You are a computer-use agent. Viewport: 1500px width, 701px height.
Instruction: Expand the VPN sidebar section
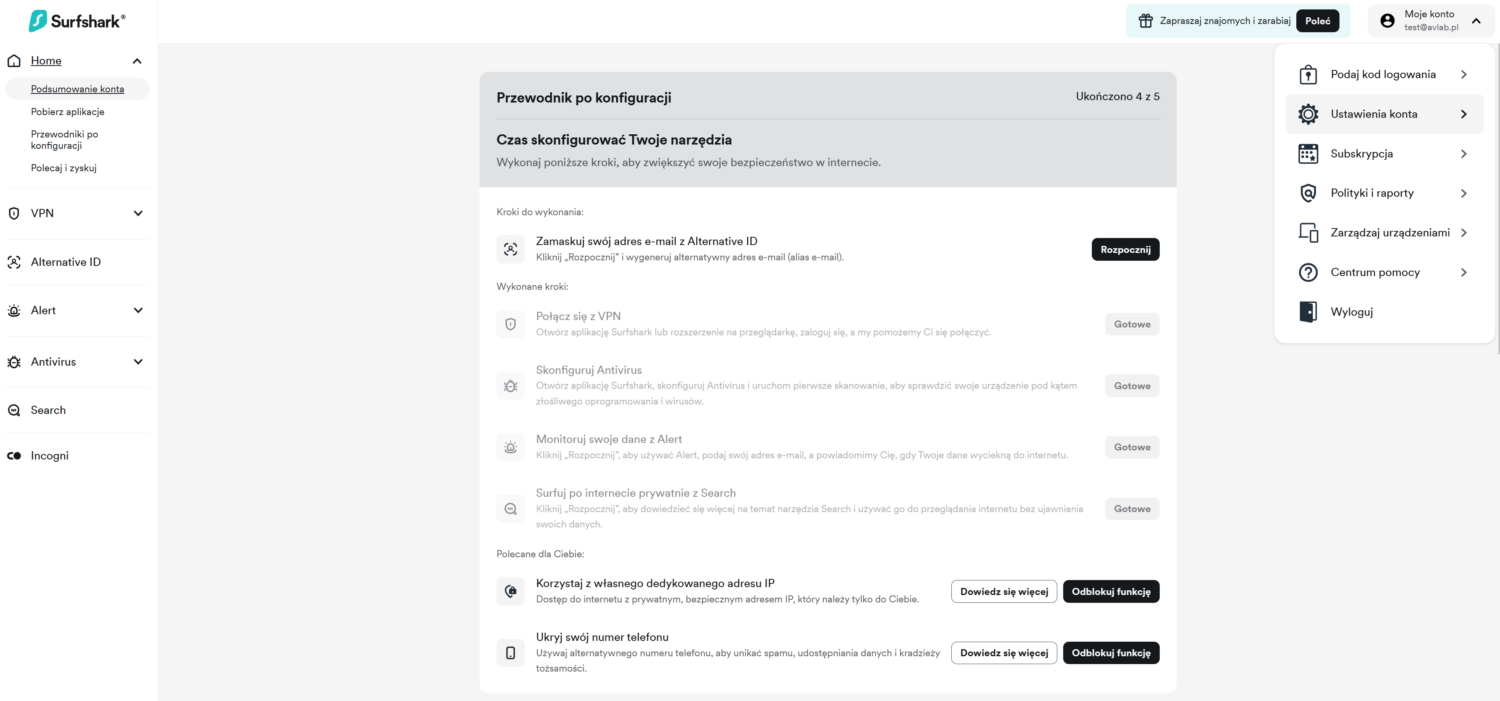click(x=137, y=213)
